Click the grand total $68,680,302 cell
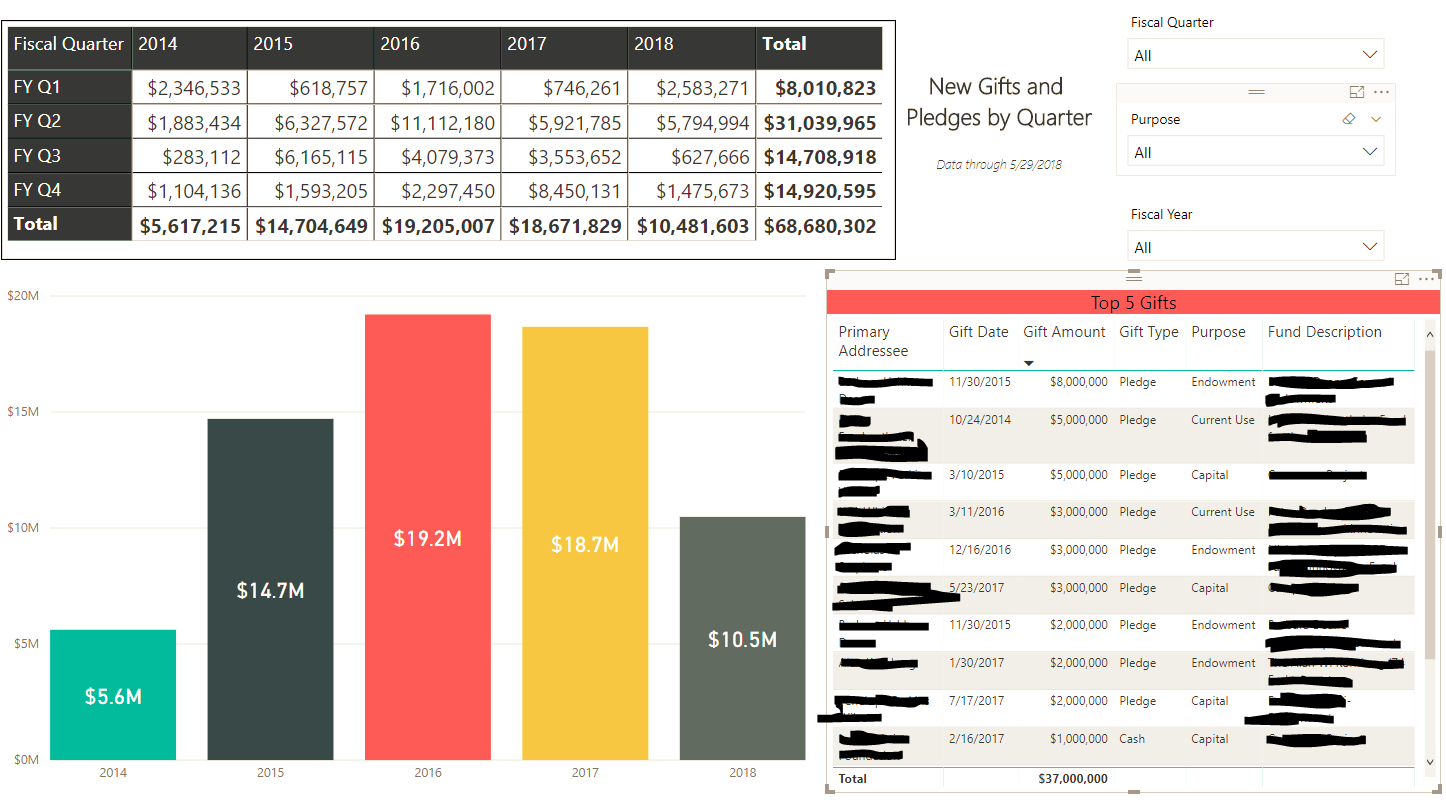The height and width of the screenshot is (806, 1446). tap(819, 226)
